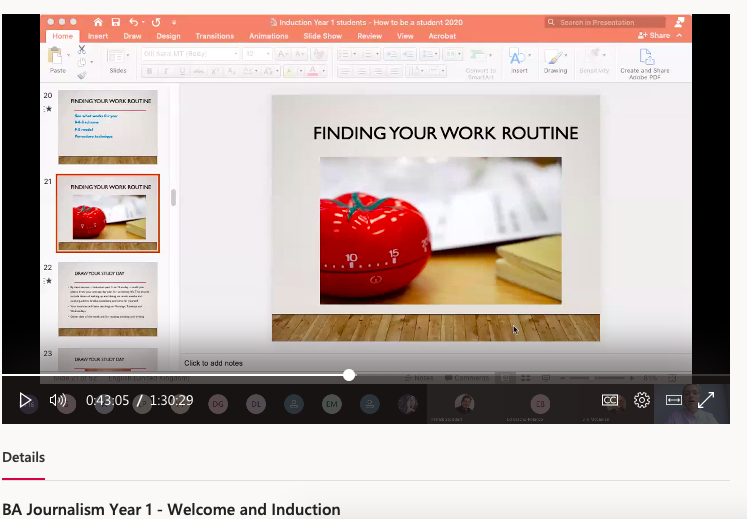Screen dimensions: 747x519
Task: Switch to the Transitions tab
Action: pos(214,36)
